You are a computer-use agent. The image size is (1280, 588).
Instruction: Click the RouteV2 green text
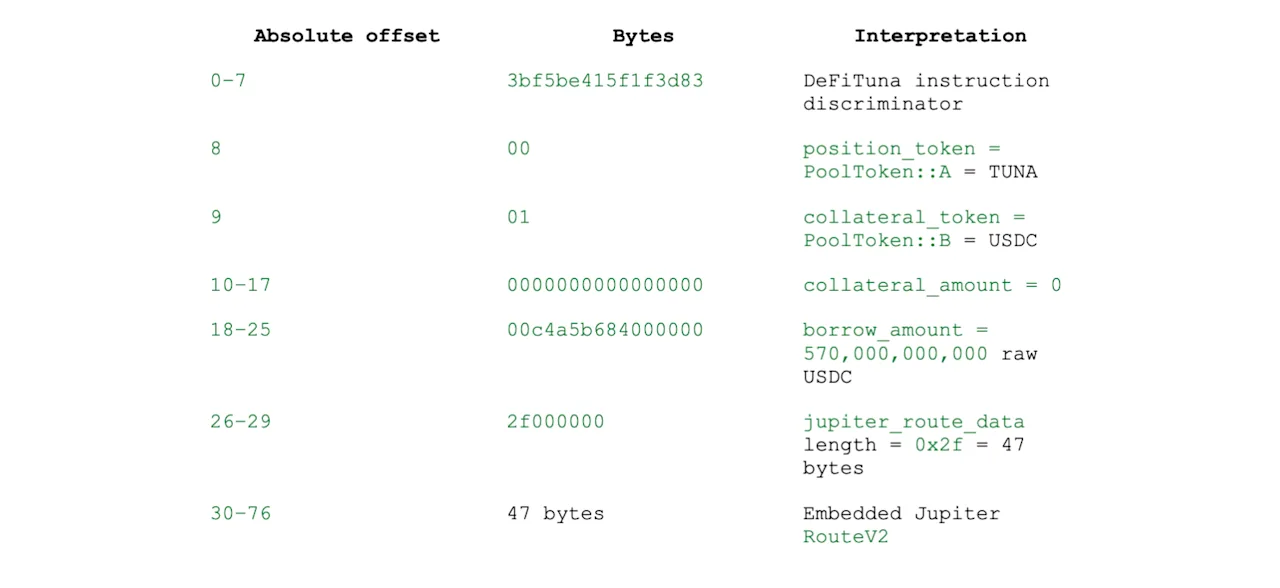pyautogui.click(x=845, y=537)
